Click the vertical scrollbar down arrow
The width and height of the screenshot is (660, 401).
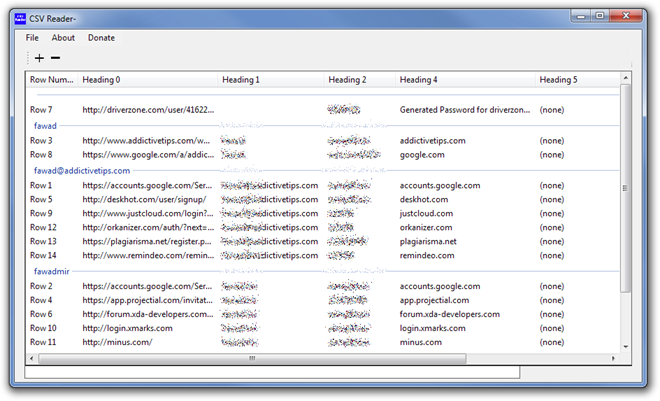625,346
